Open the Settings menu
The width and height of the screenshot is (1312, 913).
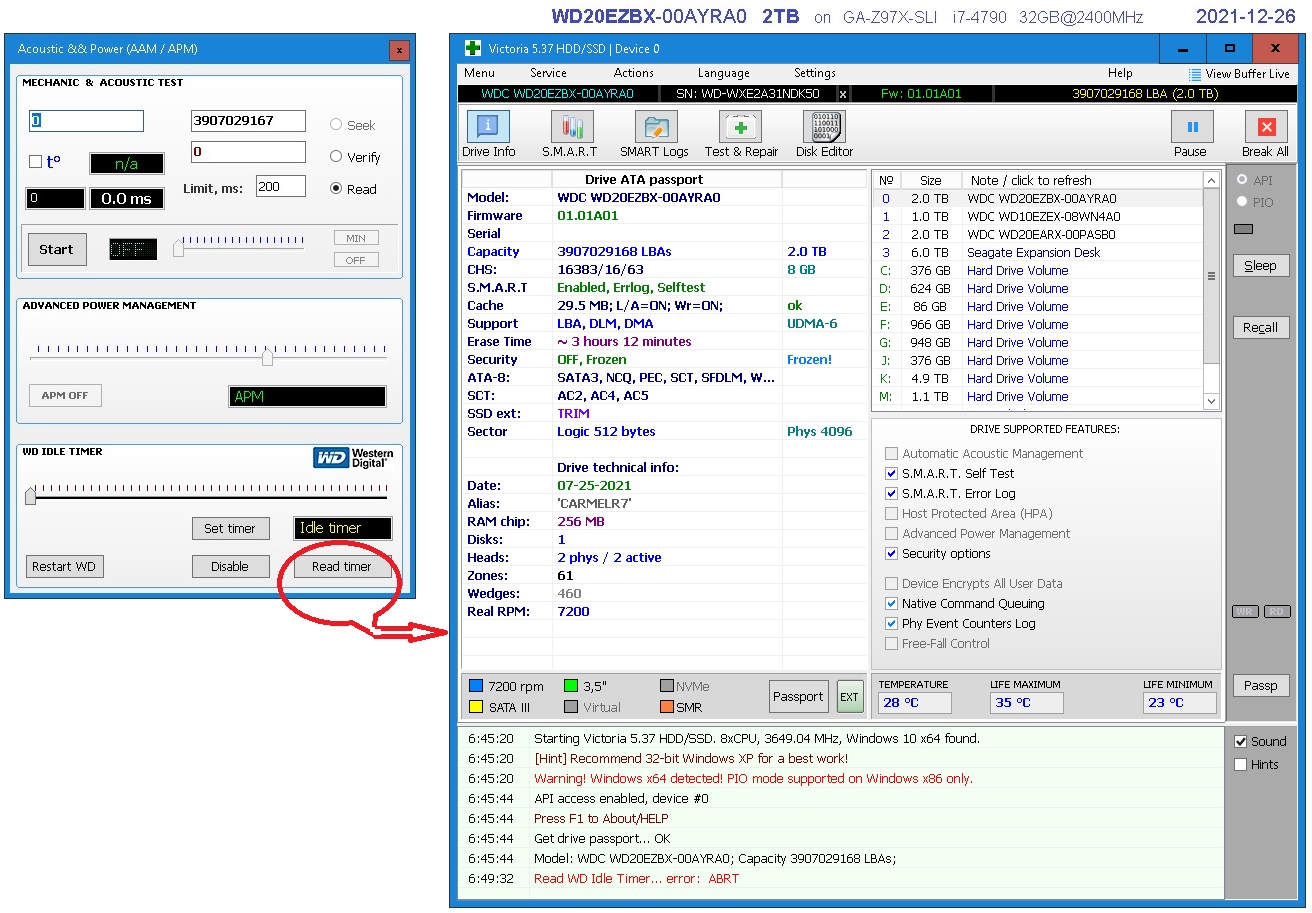(x=815, y=73)
